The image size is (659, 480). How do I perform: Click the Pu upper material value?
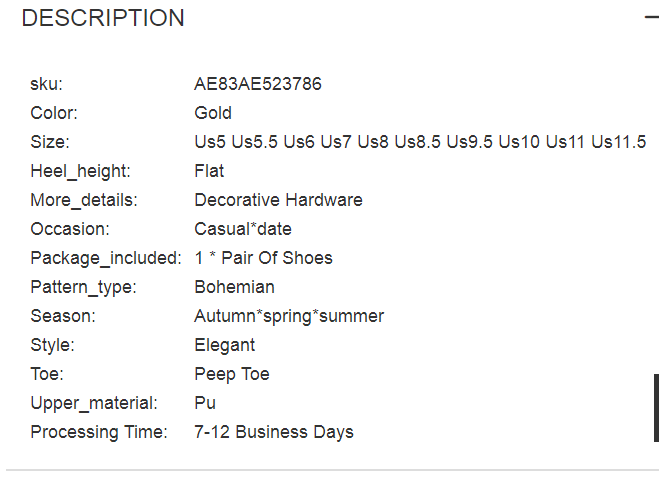point(205,403)
